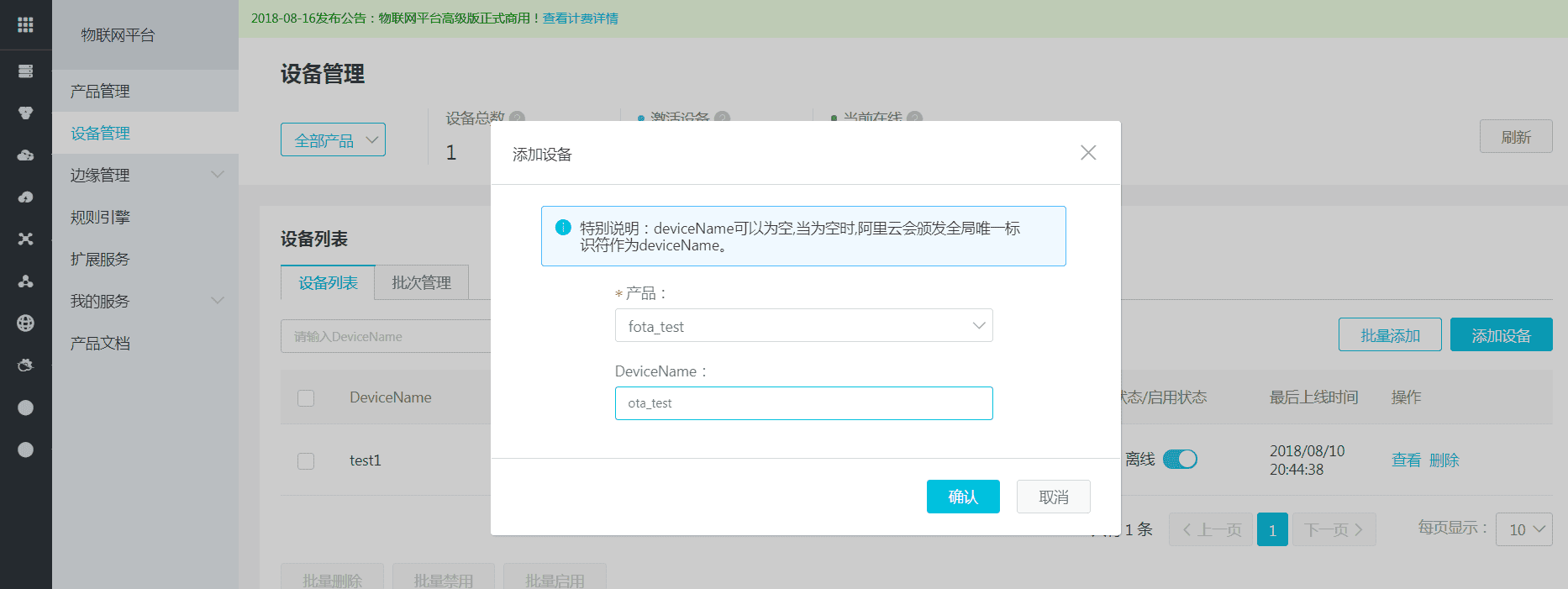Click 查看 link for test1 device
1568x589 pixels.
[x=1406, y=460]
